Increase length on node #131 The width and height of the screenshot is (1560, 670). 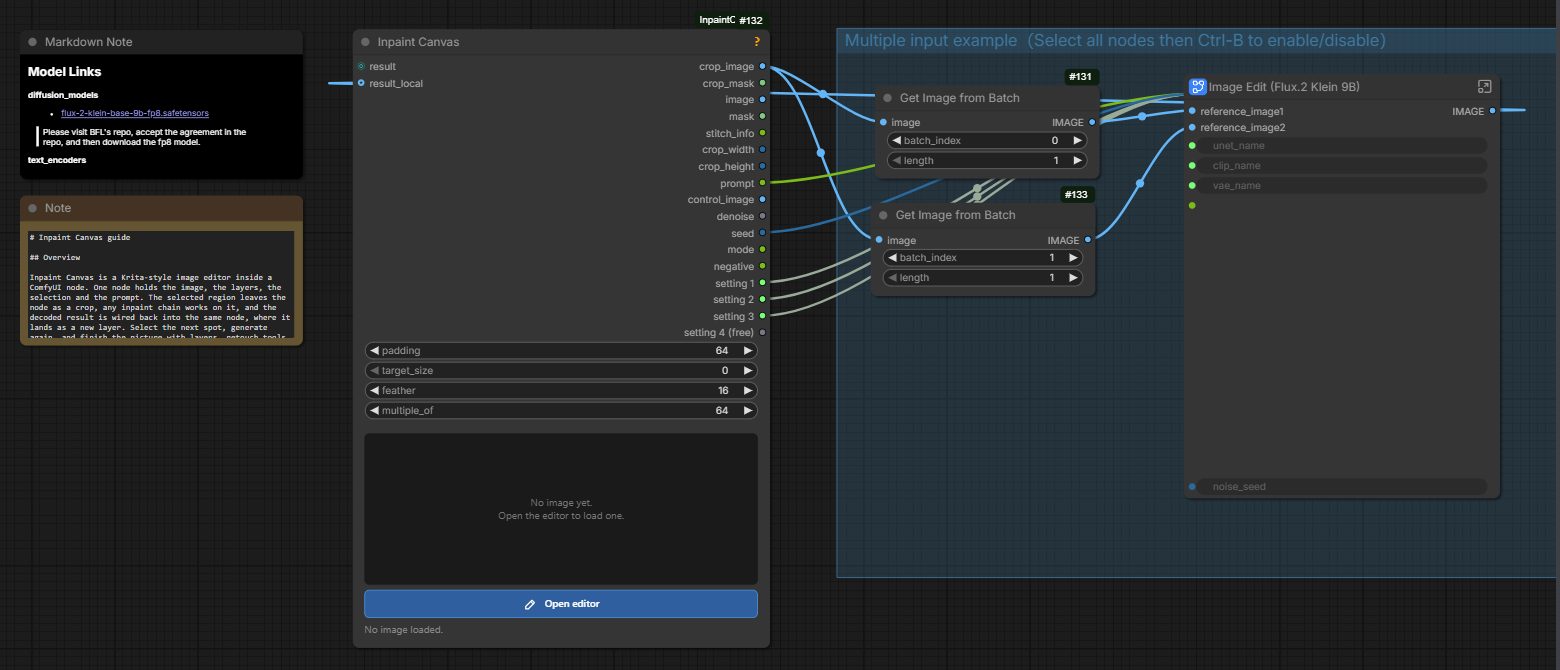point(1077,161)
